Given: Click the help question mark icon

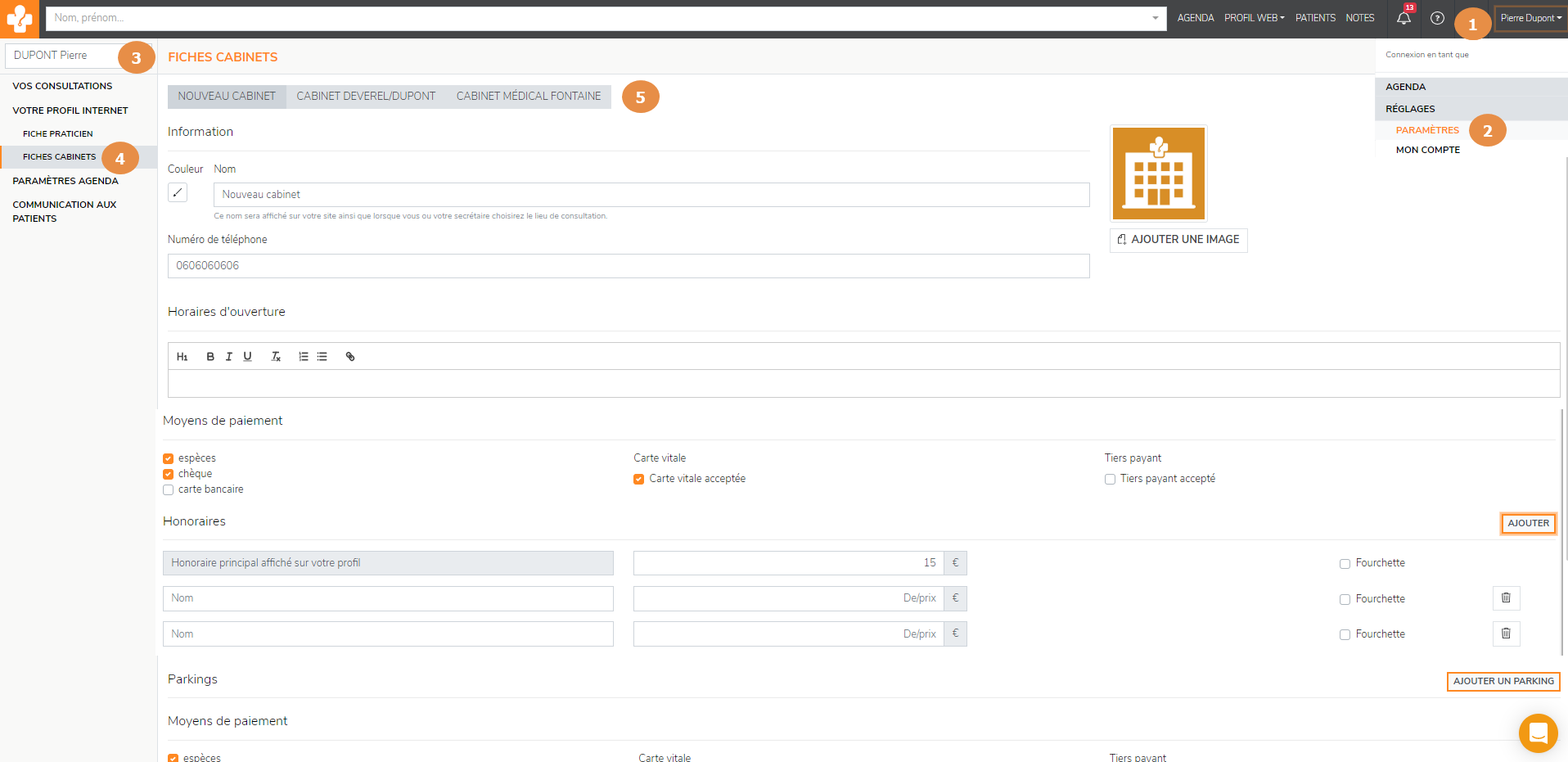Looking at the screenshot, I should tap(1437, 18).
